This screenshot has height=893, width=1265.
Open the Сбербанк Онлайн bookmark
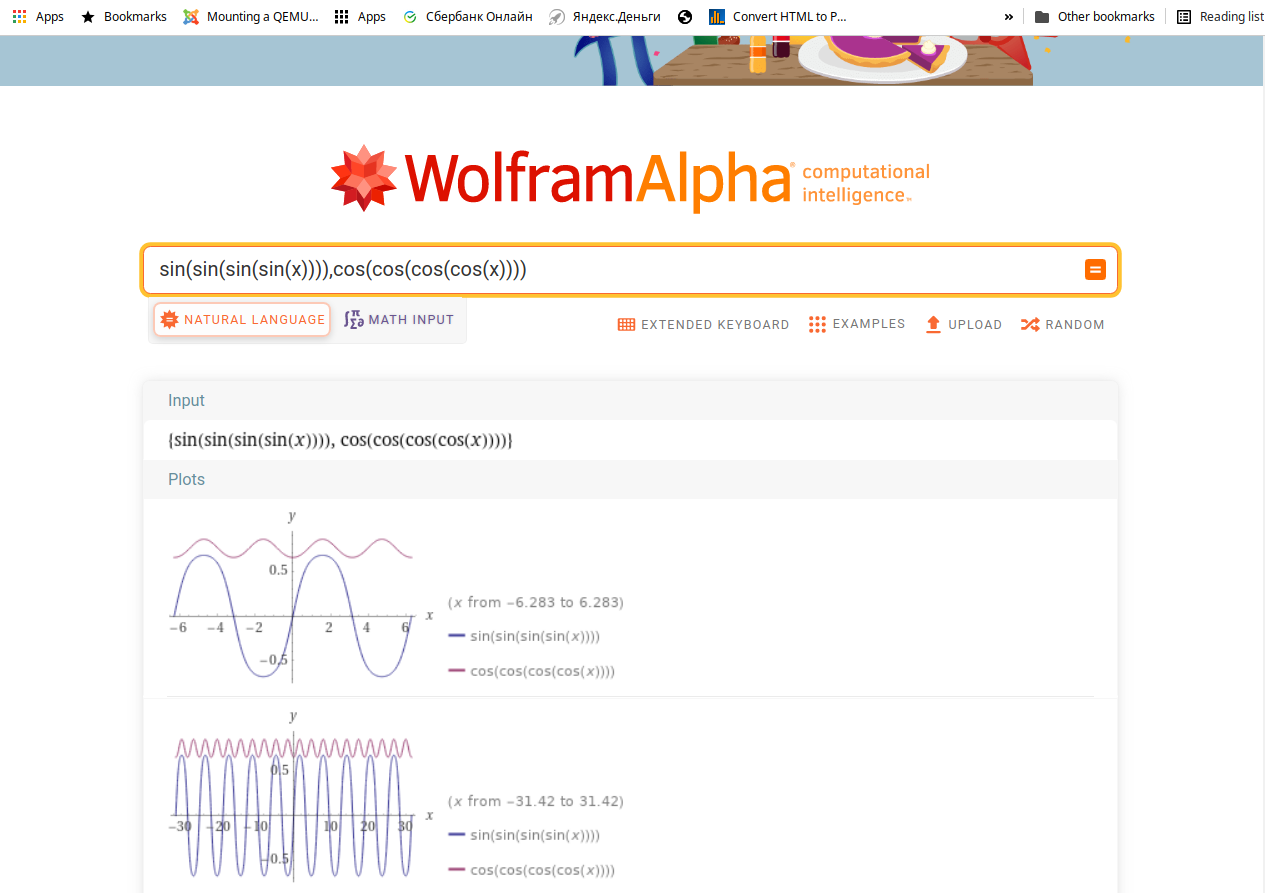click(x=467, y=17)
